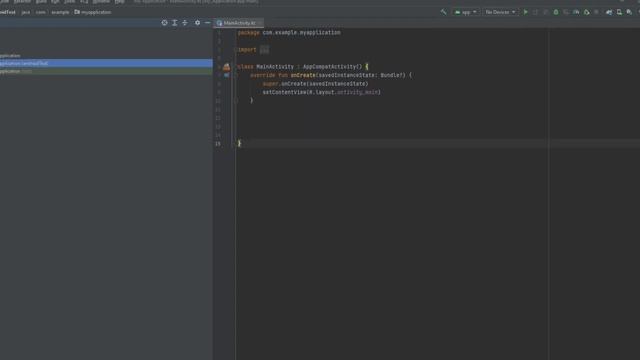640x360 pixels.
Task: Click the closing brace on line 15
Action: click(240, 143)
